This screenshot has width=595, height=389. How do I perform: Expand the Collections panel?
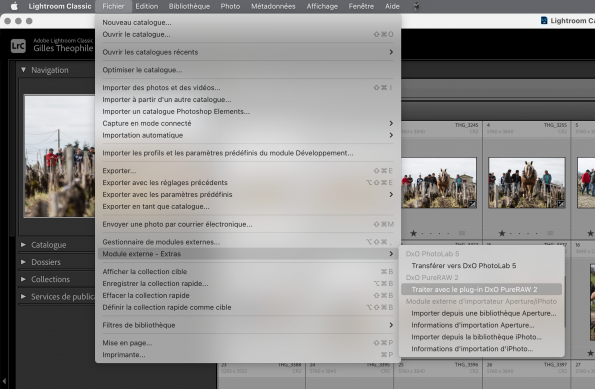[24, 279]
